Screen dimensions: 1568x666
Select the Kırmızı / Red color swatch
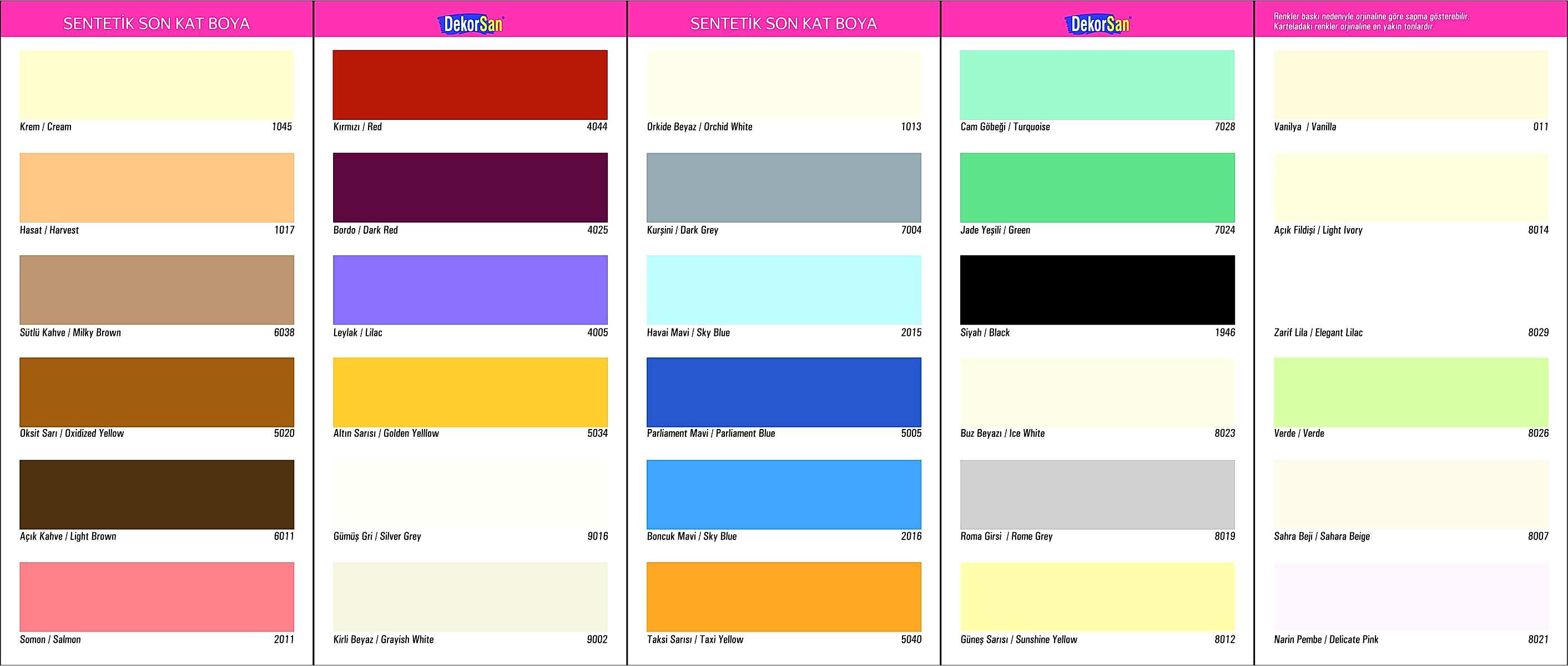470,84
